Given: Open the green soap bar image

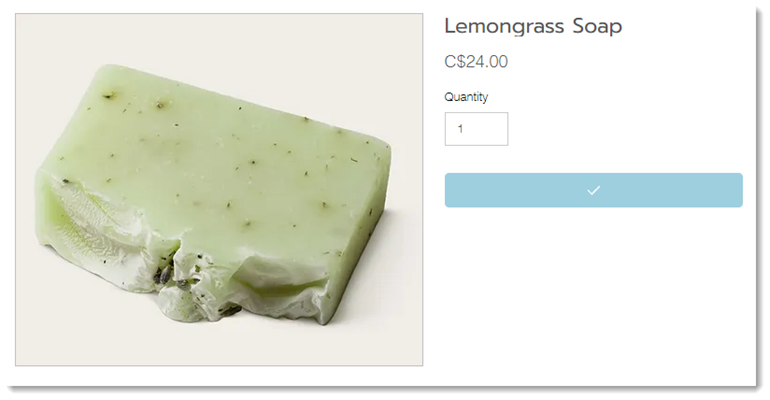Looking at the screenshot, I should [214, 194].
